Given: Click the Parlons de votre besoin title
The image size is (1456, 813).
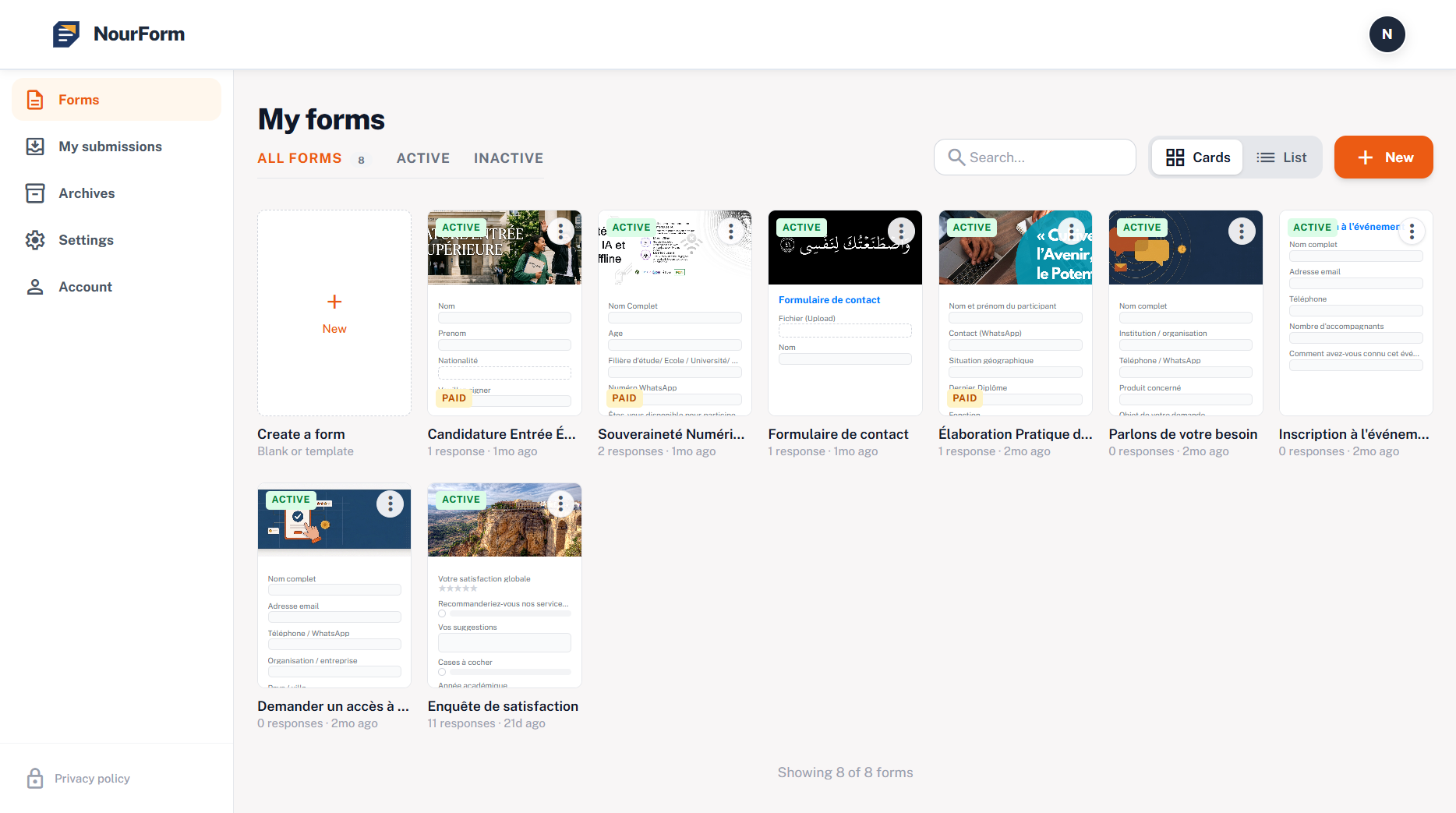Looking at the screenshot, I should (1183, 434).
